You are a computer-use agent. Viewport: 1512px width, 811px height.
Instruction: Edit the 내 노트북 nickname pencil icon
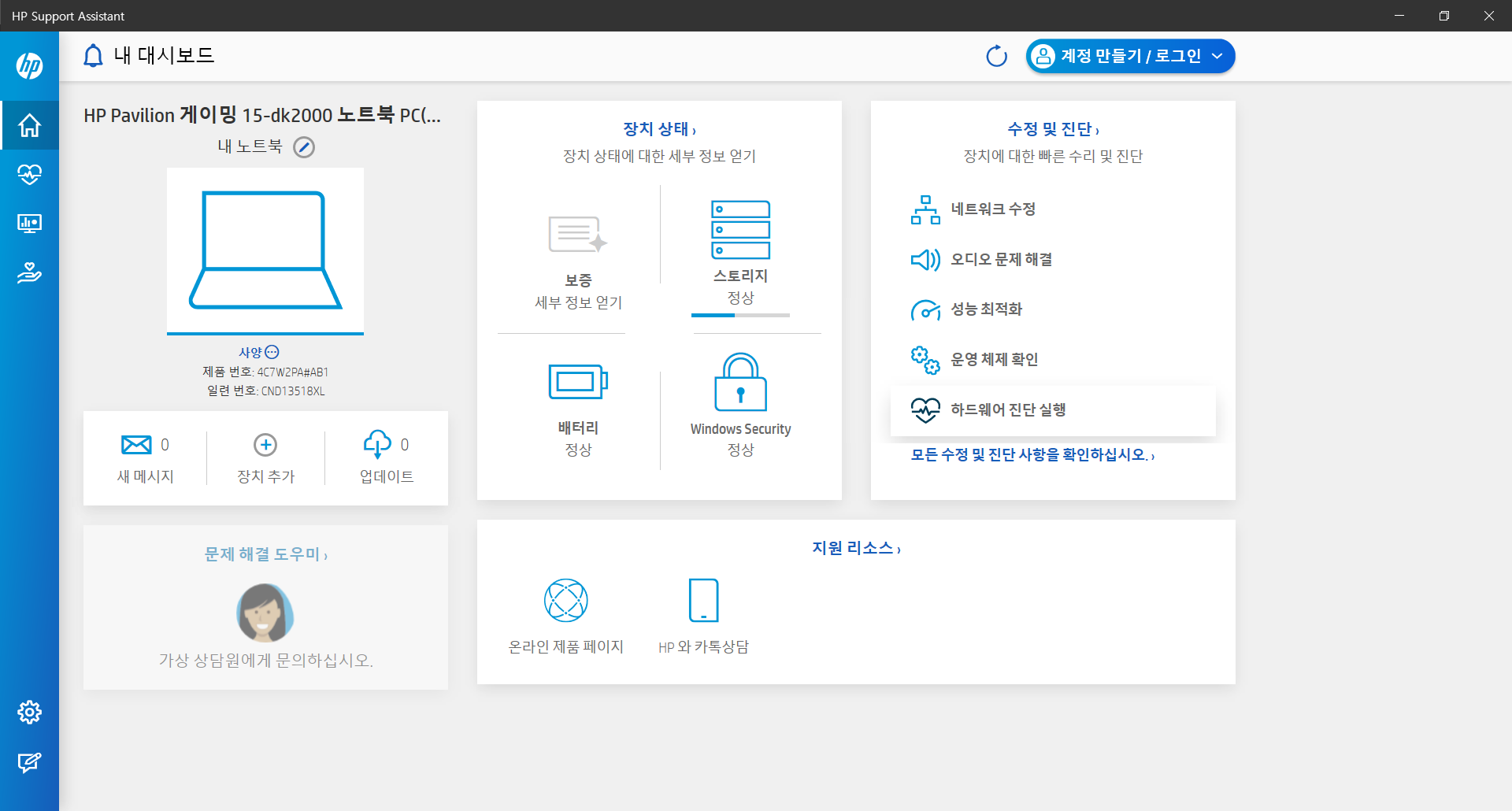pyautogui.click(x=304, y=147)
